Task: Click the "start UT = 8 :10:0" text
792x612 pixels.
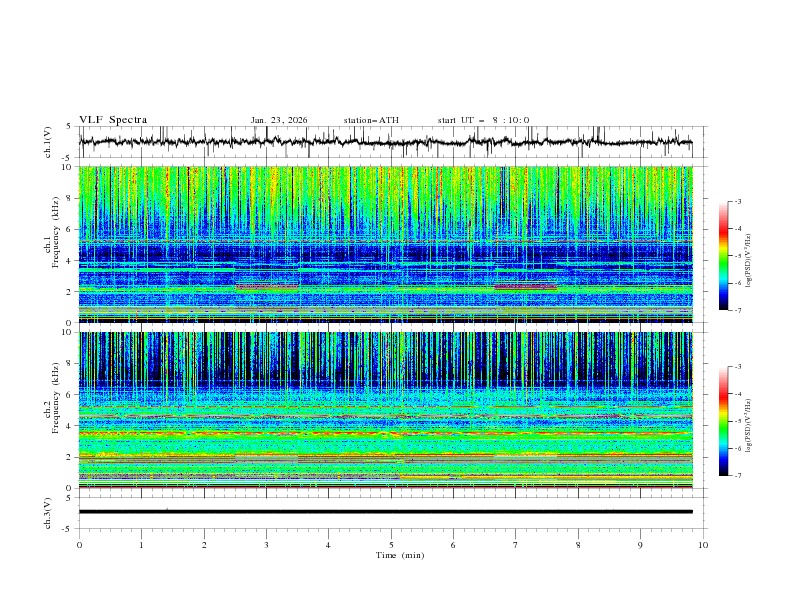Action: pyautogui.click(x=483, y=120)
